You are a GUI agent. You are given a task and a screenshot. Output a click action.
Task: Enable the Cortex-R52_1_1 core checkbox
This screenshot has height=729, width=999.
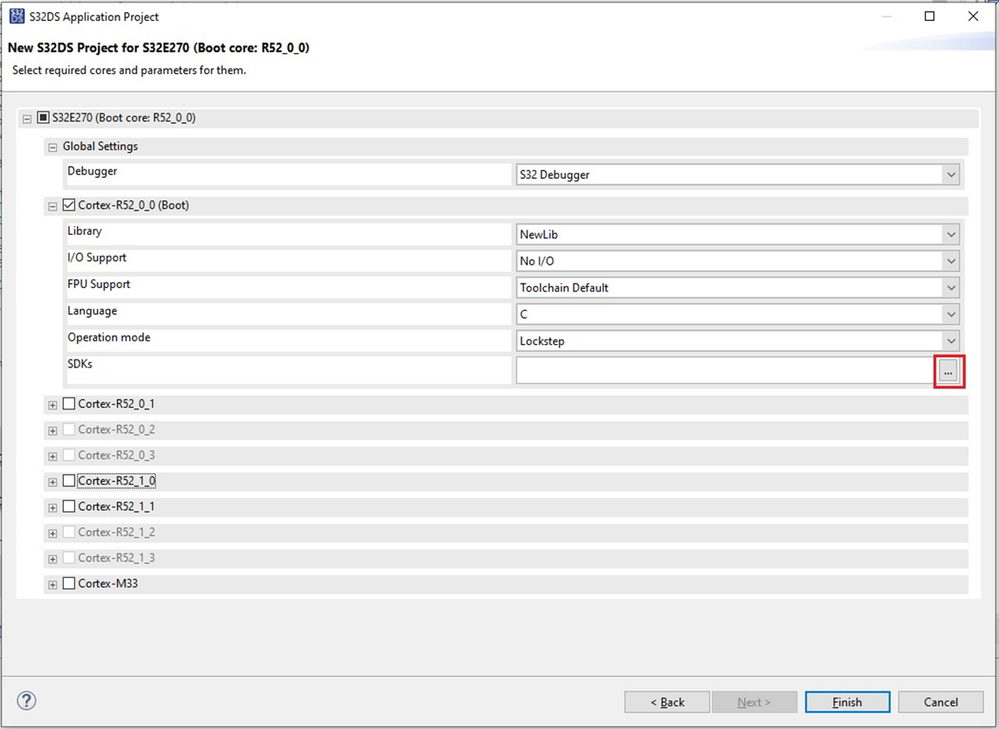[x=69, y=507]
